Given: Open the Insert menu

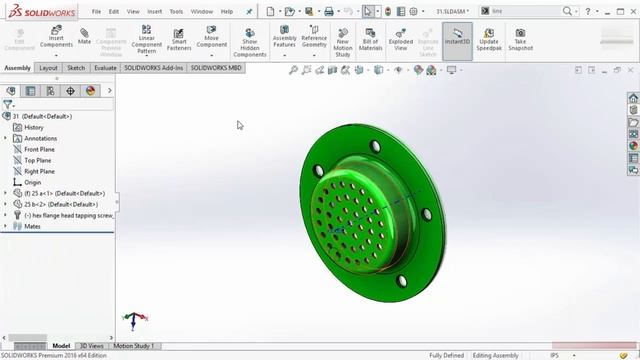Looking at the screenshot, I should [x=155, y=11].
